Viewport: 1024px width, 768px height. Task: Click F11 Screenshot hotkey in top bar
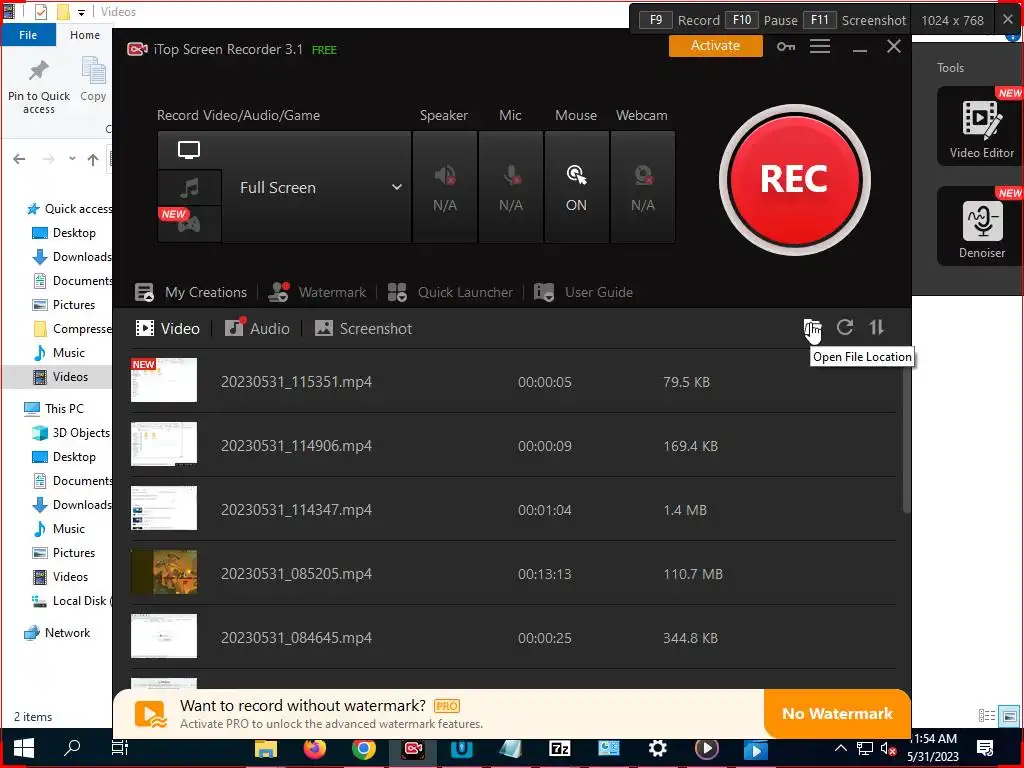[x=855, y=20]
